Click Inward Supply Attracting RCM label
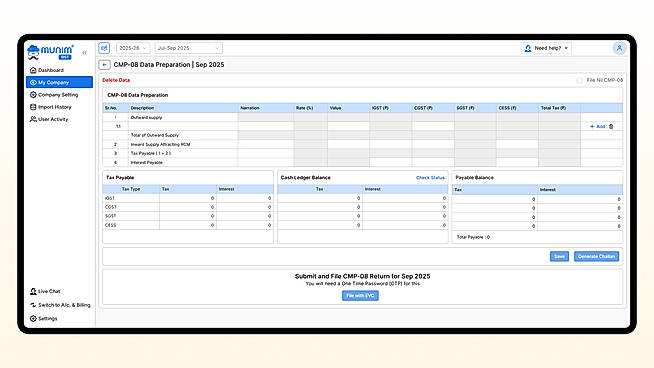The image size is (654, 368). [x=161, y=144]
